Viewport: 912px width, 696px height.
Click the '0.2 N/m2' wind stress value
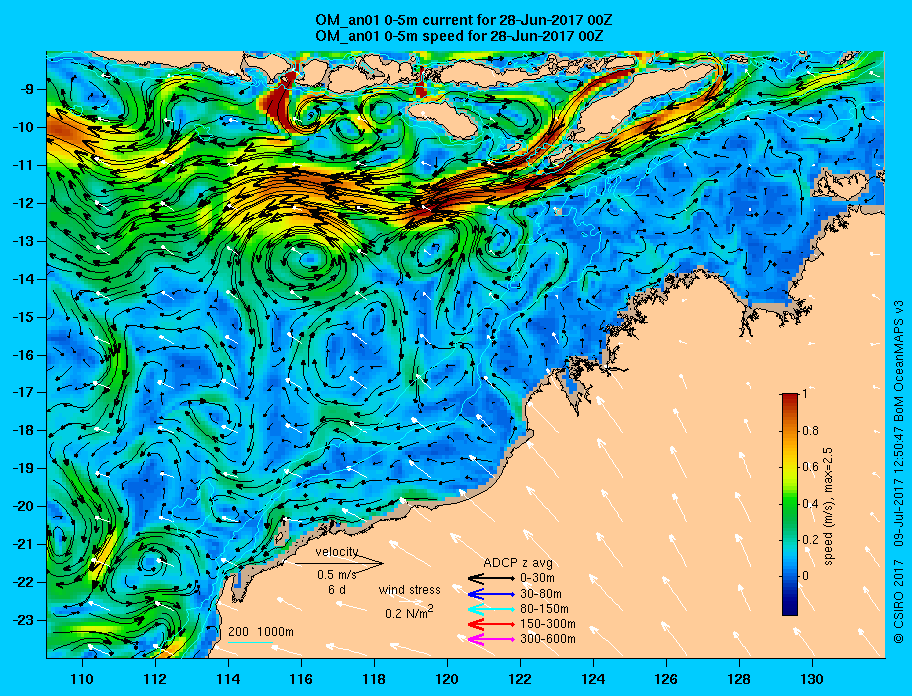tap(409, 612)
